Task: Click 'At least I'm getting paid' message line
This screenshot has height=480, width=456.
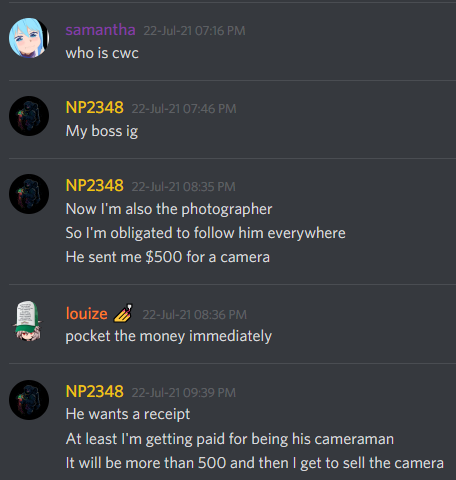Action: [230, 439]
